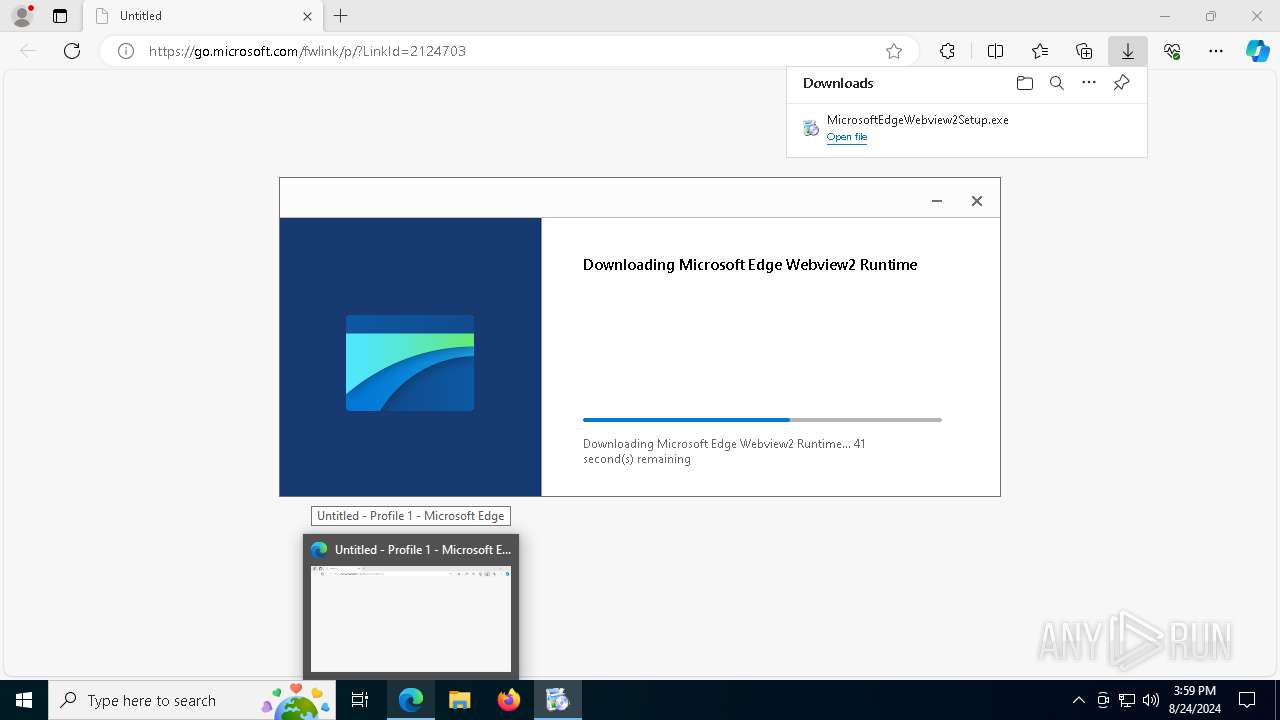Open the Edge profile avatar menu
1280x720 pixels.
22,16
